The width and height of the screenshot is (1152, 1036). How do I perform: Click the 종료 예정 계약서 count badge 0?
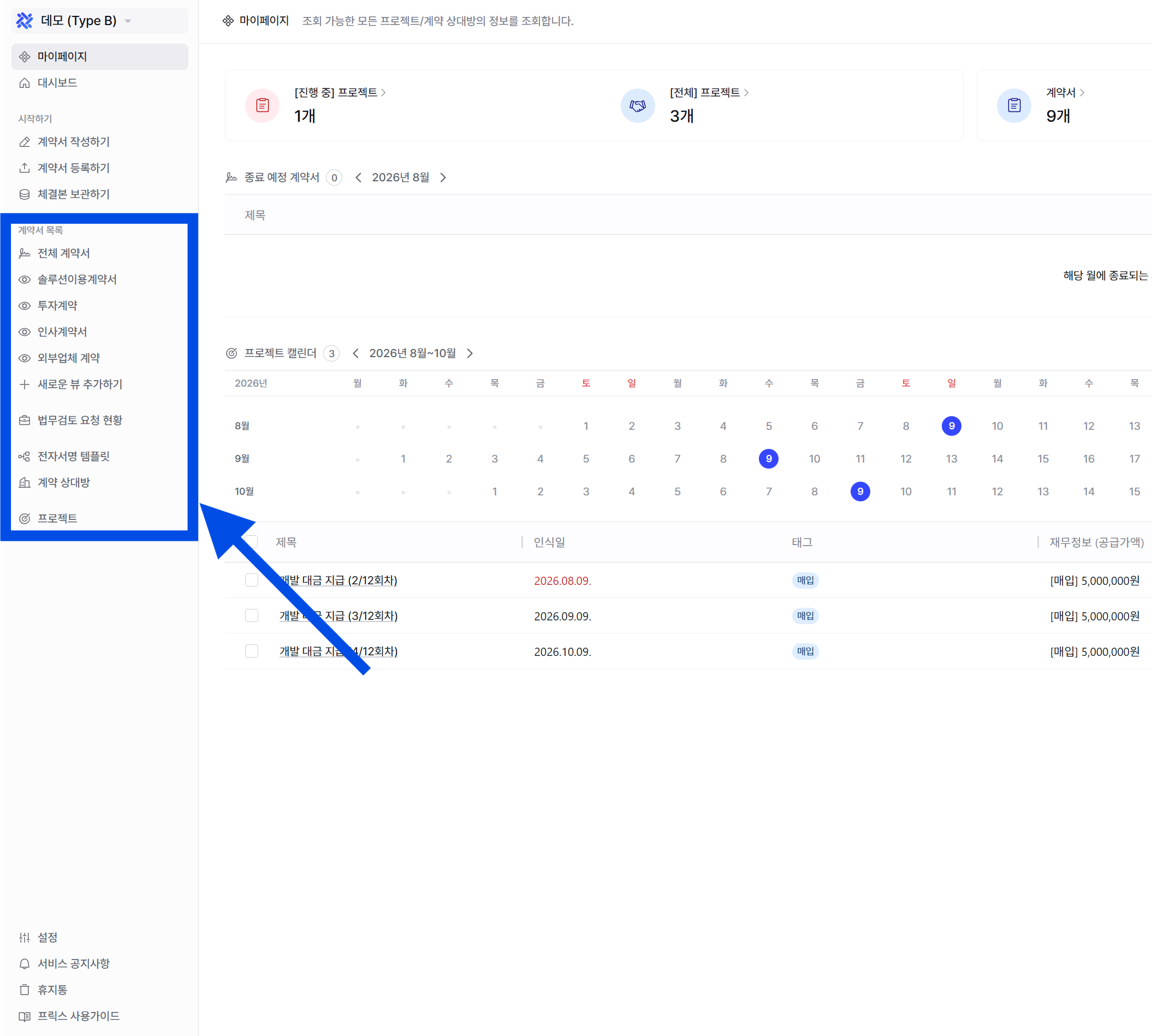(334, 177)
